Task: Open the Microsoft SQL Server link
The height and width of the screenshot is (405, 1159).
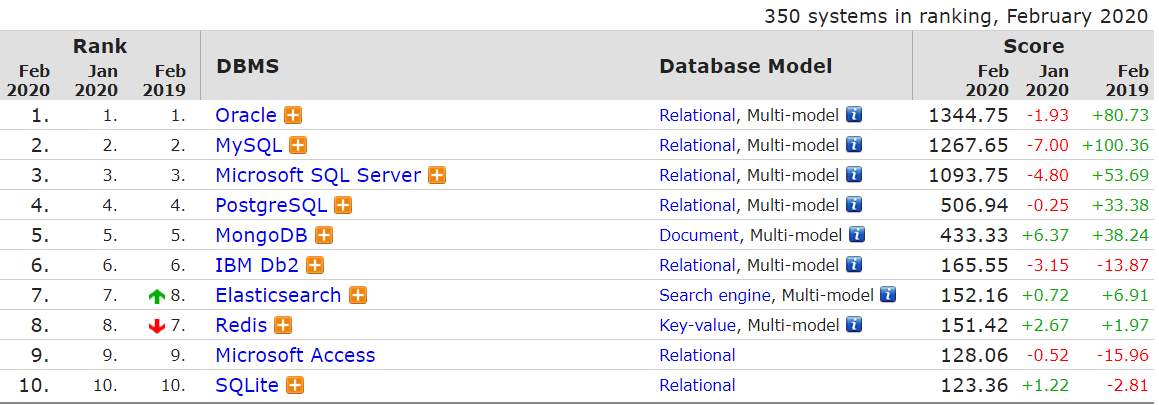Action: (318, 175)
